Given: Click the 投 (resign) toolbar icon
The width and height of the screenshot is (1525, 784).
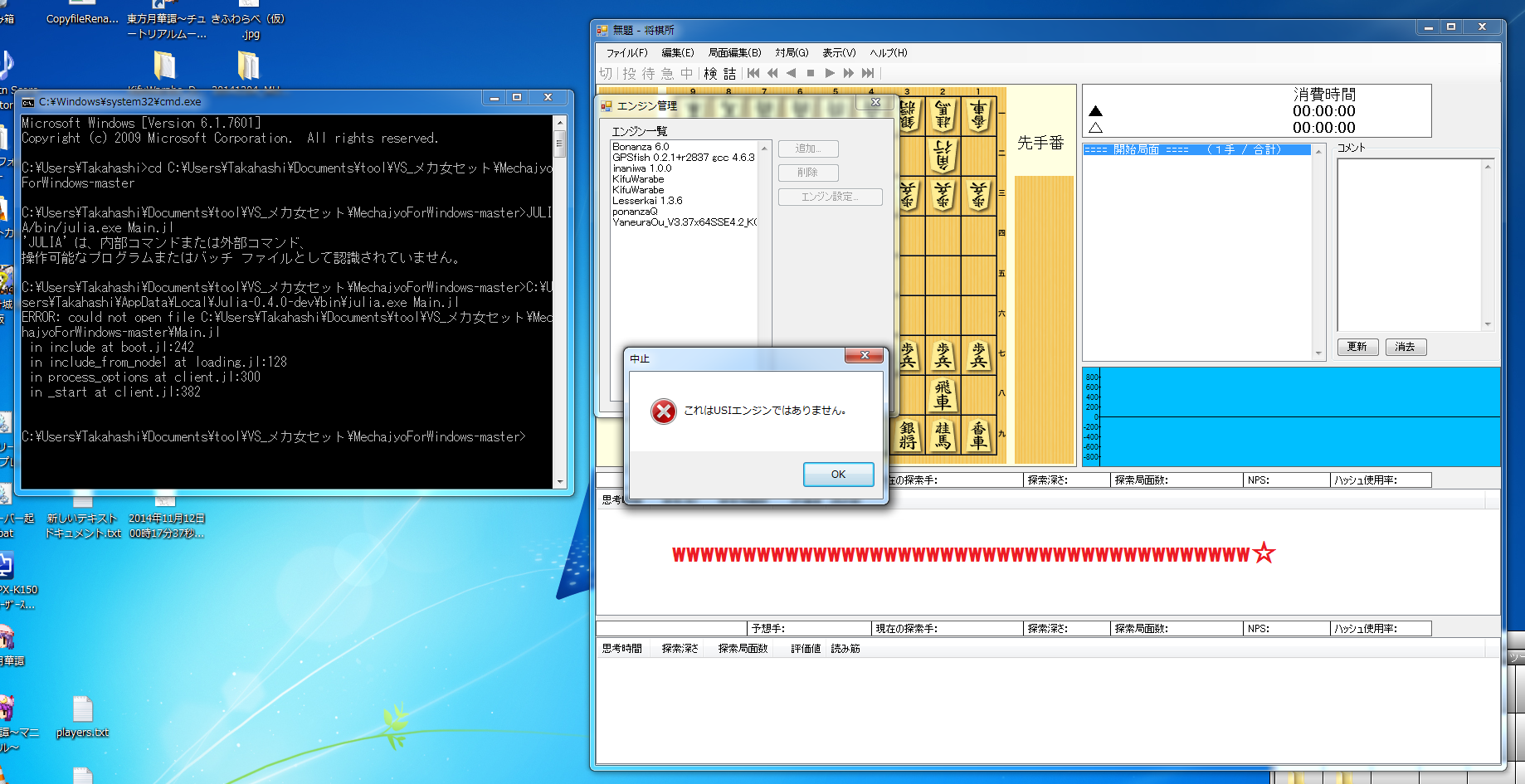Looking at the screenshot, I should tap(630, 74).
